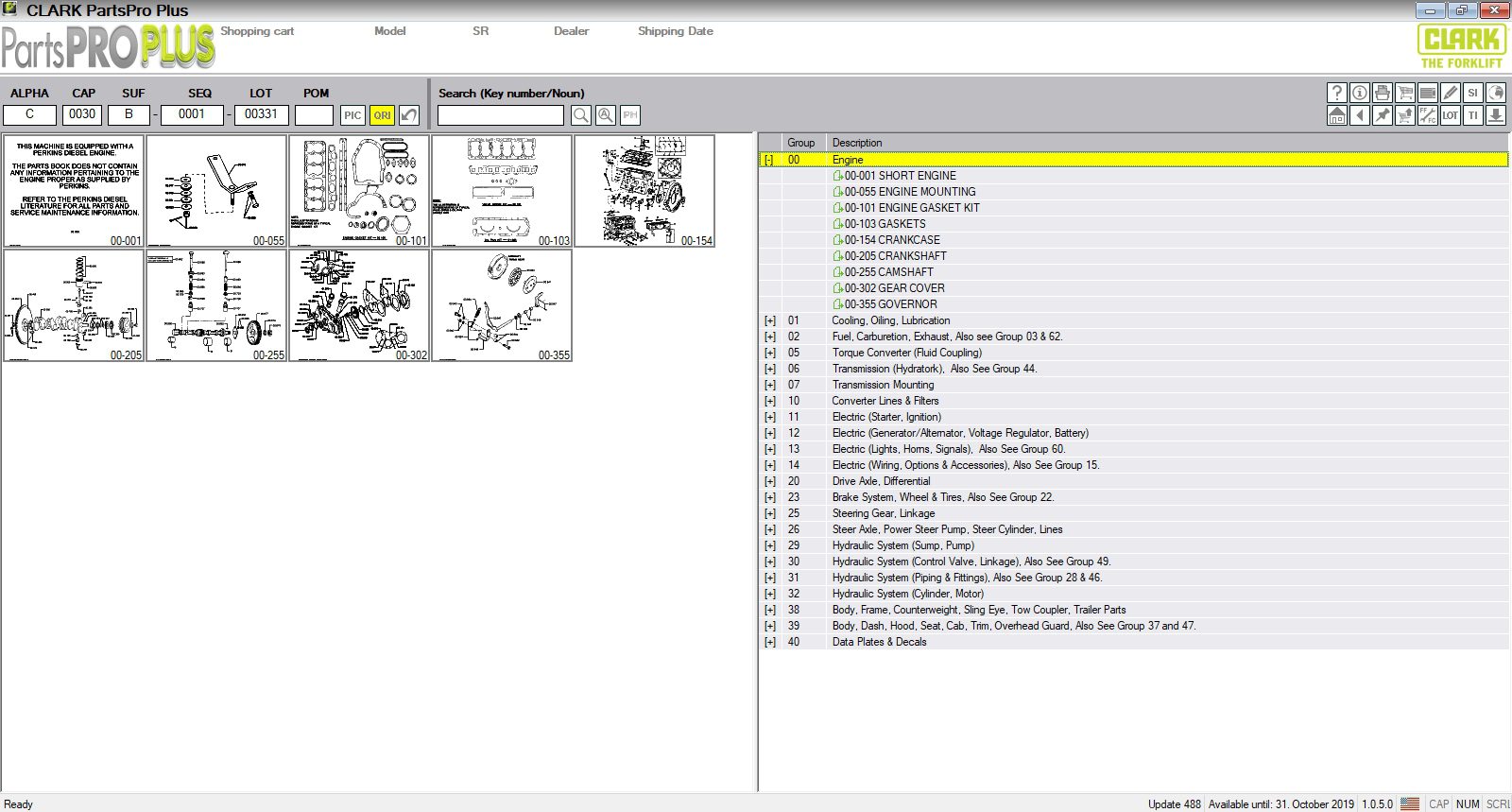Open 00-205 CRANKSHAFT page
Viewport: 1512px width, 812px height.
(894, 256)
